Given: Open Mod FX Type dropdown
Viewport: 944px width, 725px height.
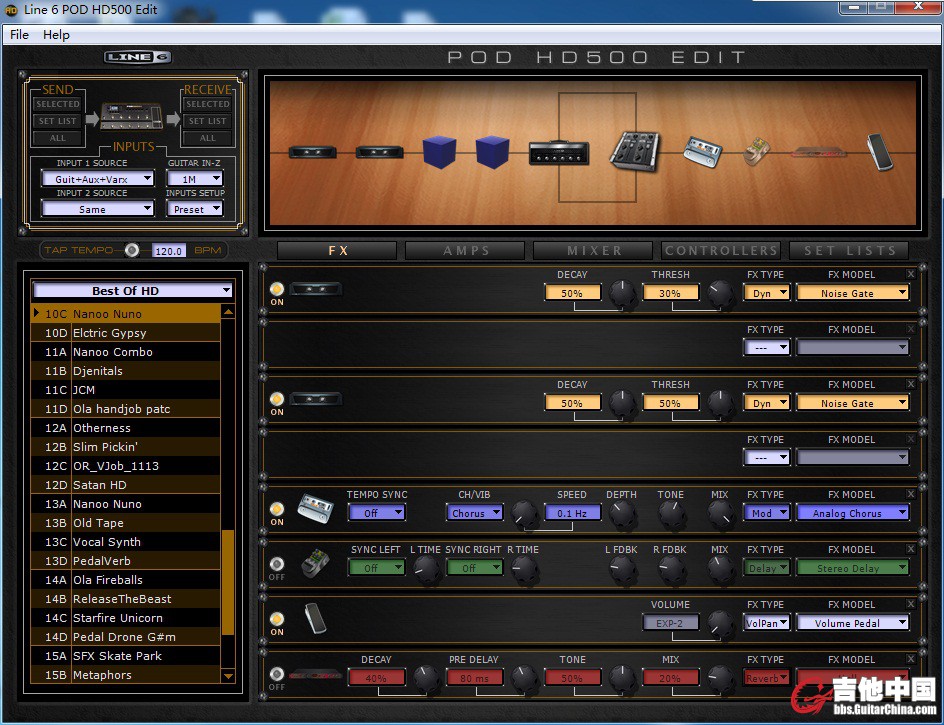Looking at the screenshot, I should (x=767, y=513).
